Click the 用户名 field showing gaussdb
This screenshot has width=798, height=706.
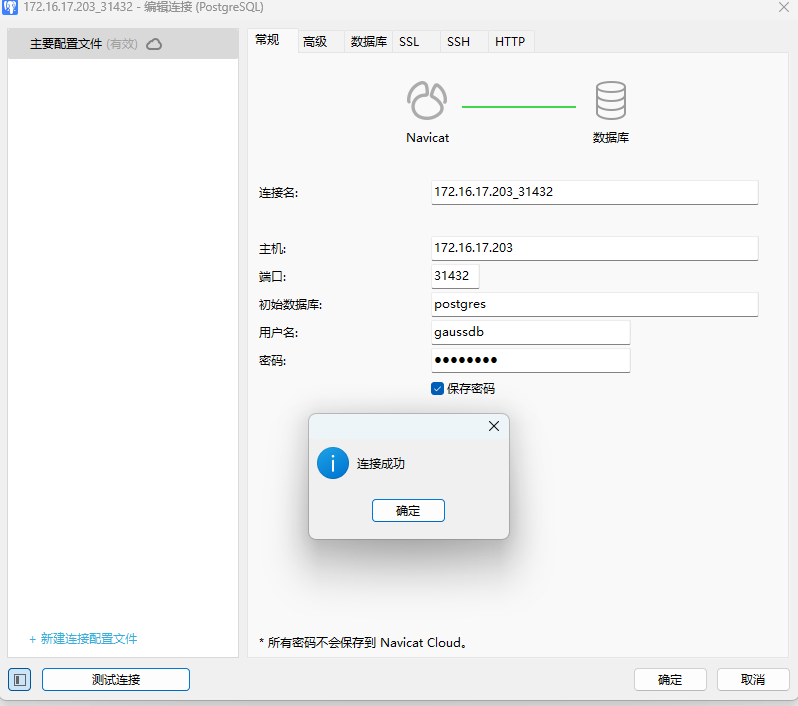click(530, 332)
